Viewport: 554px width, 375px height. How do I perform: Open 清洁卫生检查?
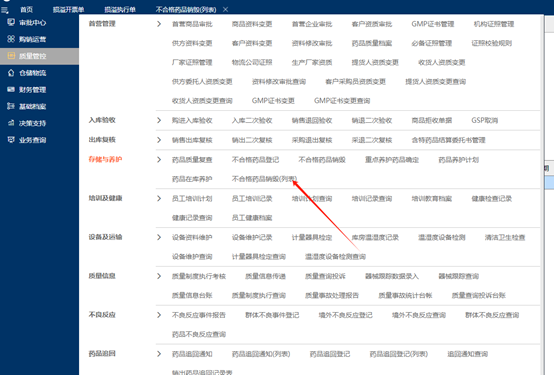(x=505, y=238)
